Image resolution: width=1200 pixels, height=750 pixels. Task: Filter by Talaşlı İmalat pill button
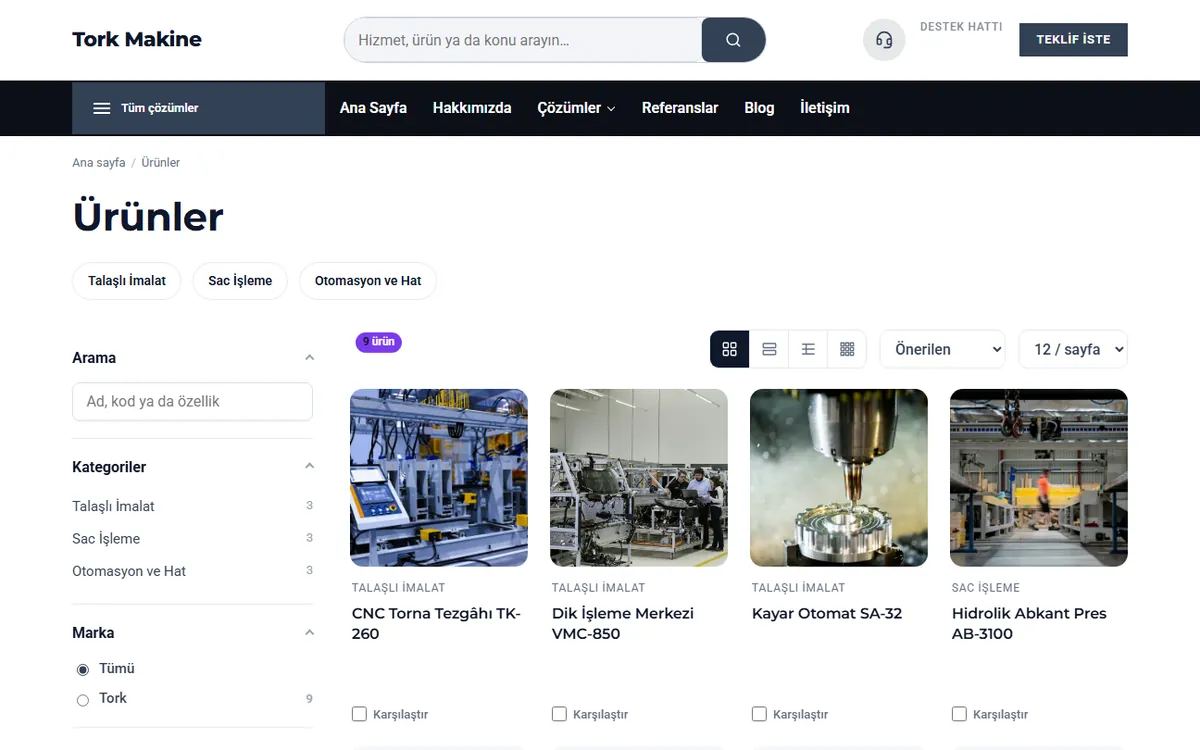127,281
